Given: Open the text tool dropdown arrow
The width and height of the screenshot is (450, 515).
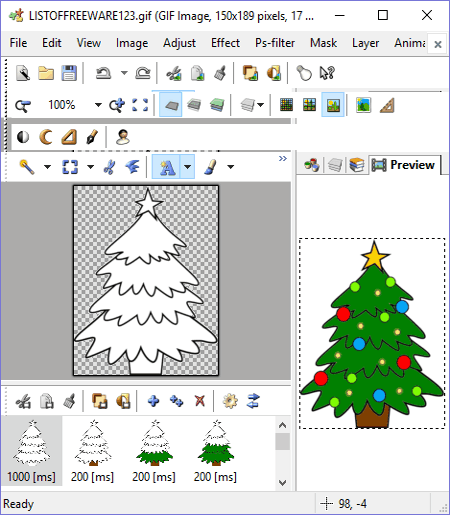Looking at the screenshot, I should (x=188, y=167).
